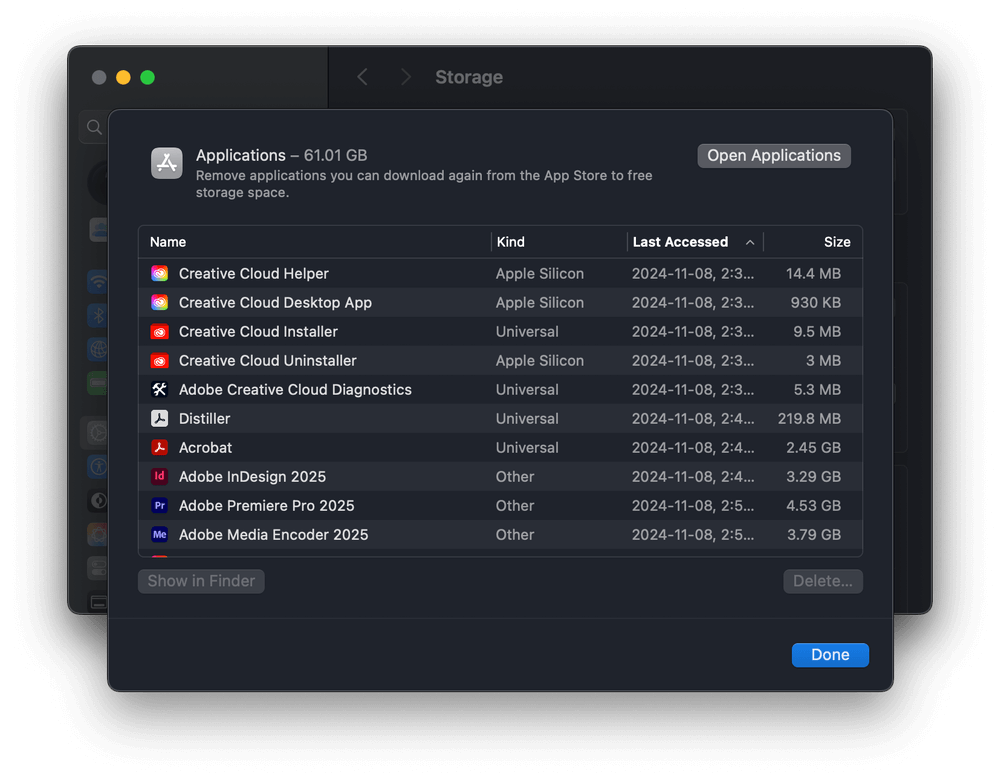This screenshot has width=1000, height=781.
Task: Select the Adobe Premiere Pro 2025 icon
Action: point(159,506)
